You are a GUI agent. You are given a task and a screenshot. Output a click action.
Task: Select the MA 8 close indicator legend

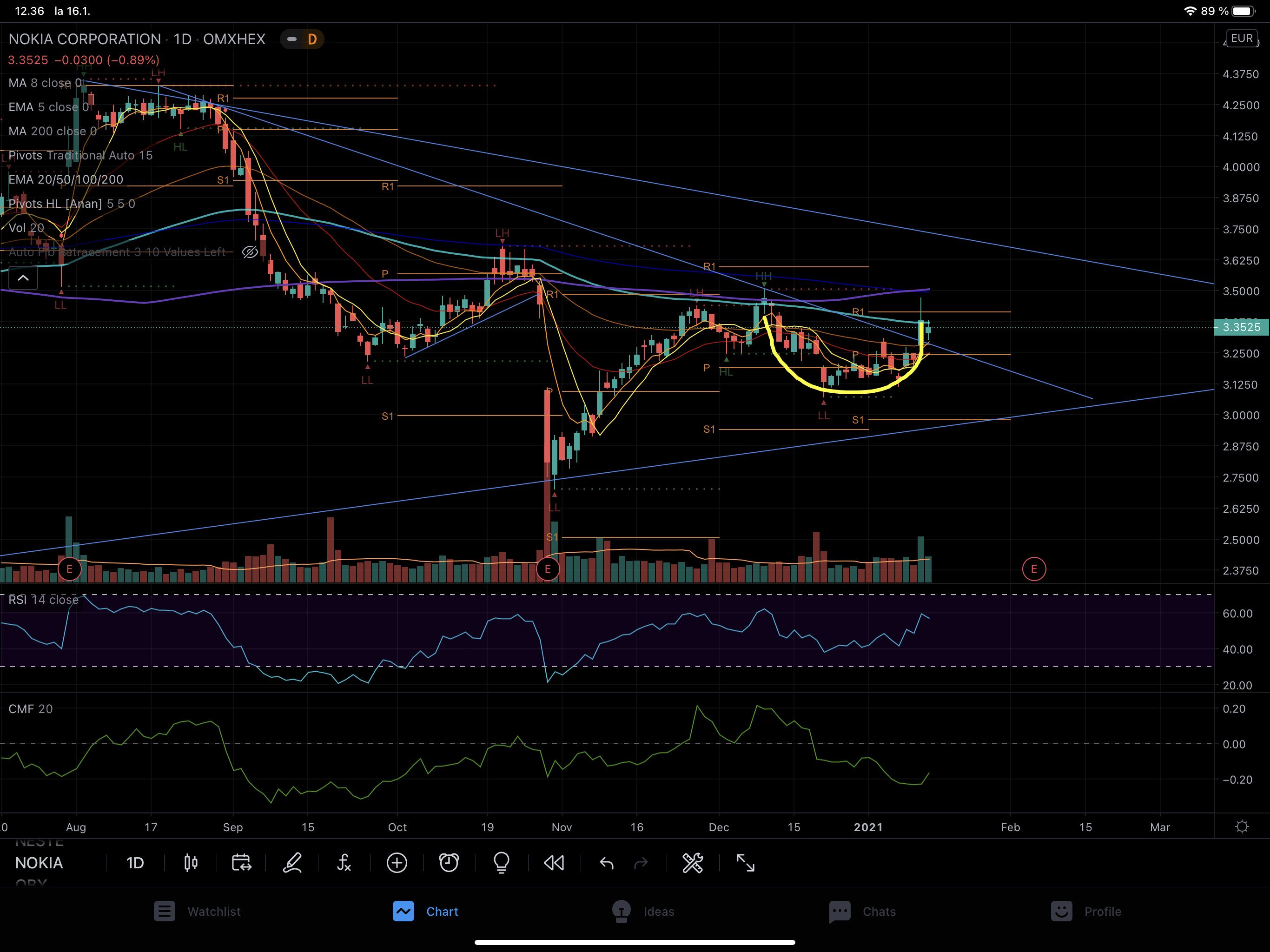[45, 83]
